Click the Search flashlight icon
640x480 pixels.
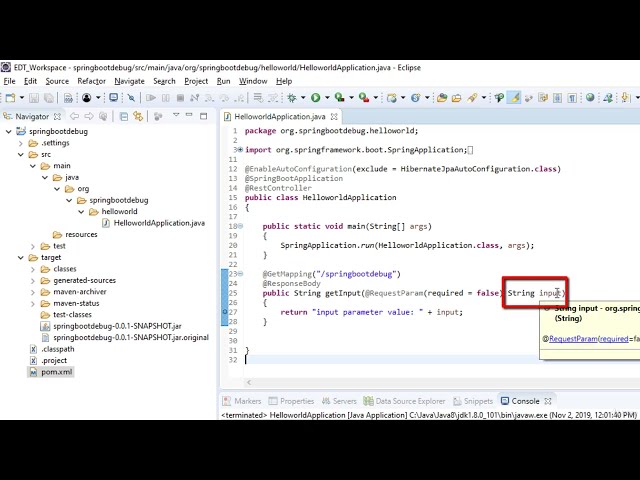coord(472,98)
